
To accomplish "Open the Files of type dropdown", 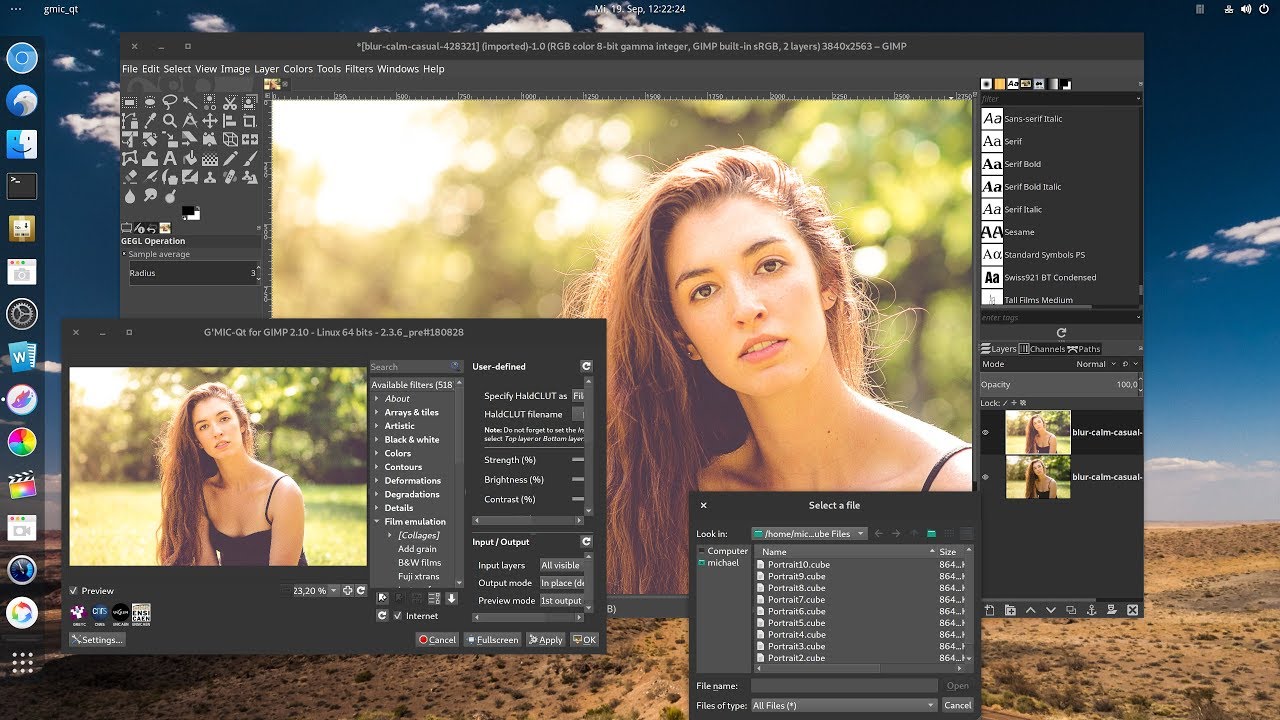I will pyautogui.click(x=844, y=705).
